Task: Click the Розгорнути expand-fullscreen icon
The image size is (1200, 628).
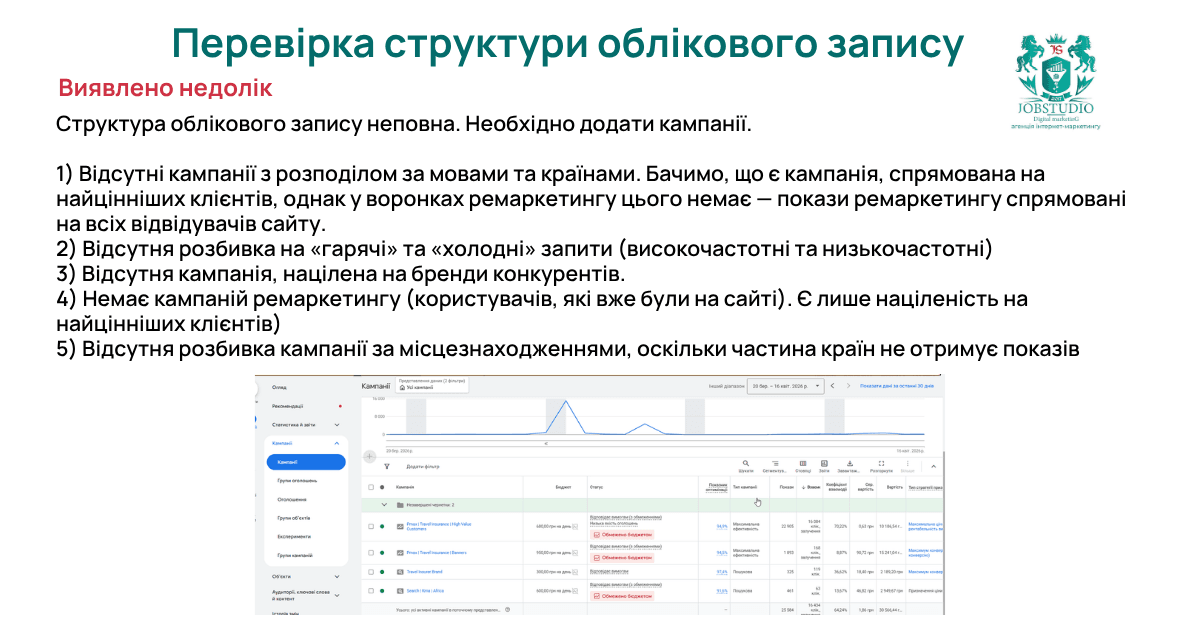Action: tap(881, 464)
